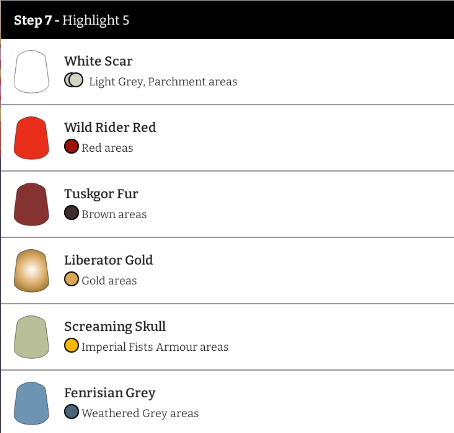Click the yellow circle beside Imperial Fists Armour

(71, 345)
